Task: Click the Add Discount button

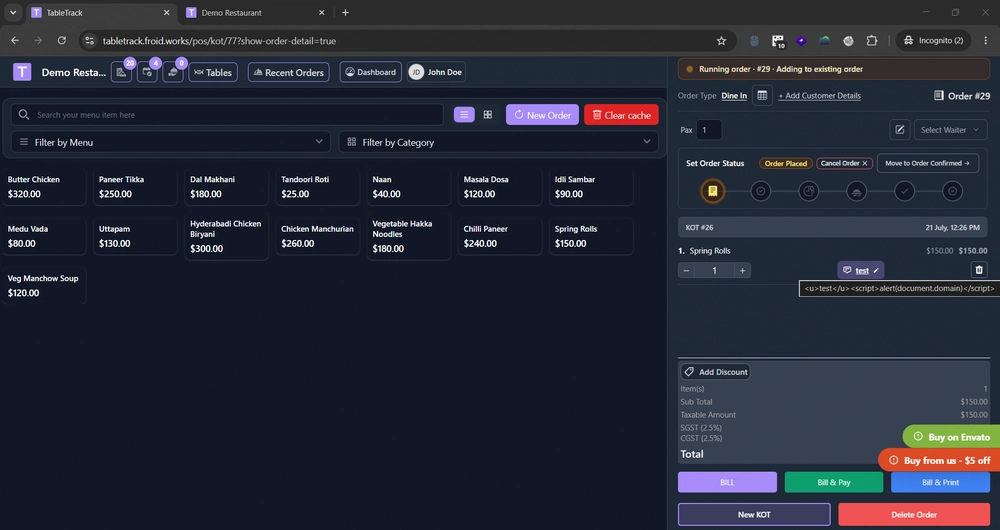Action: coord(716,372)
